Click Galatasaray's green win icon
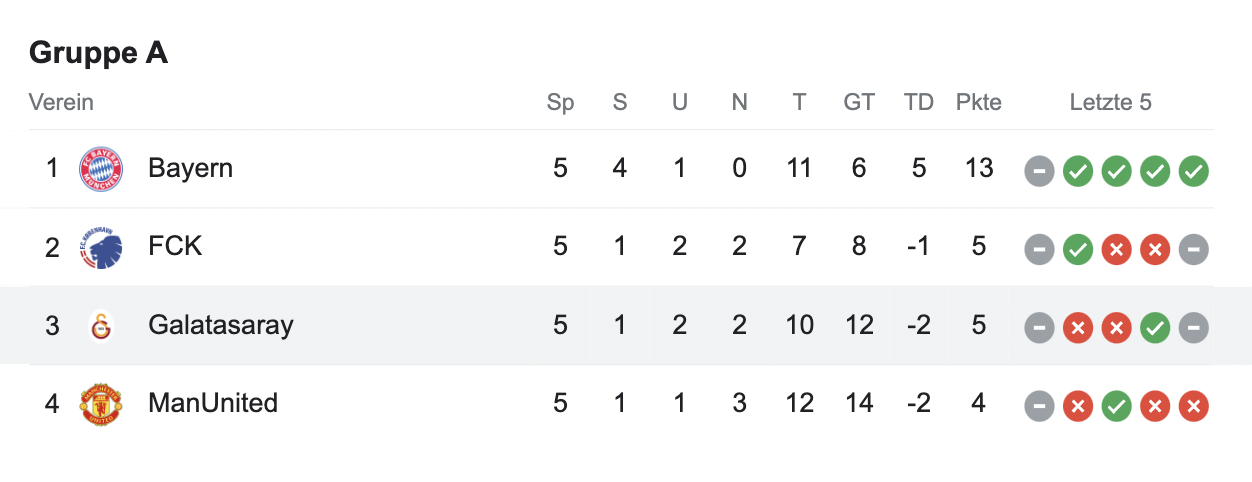Viewport: 1252px width, 482px height. [1155, 327]
